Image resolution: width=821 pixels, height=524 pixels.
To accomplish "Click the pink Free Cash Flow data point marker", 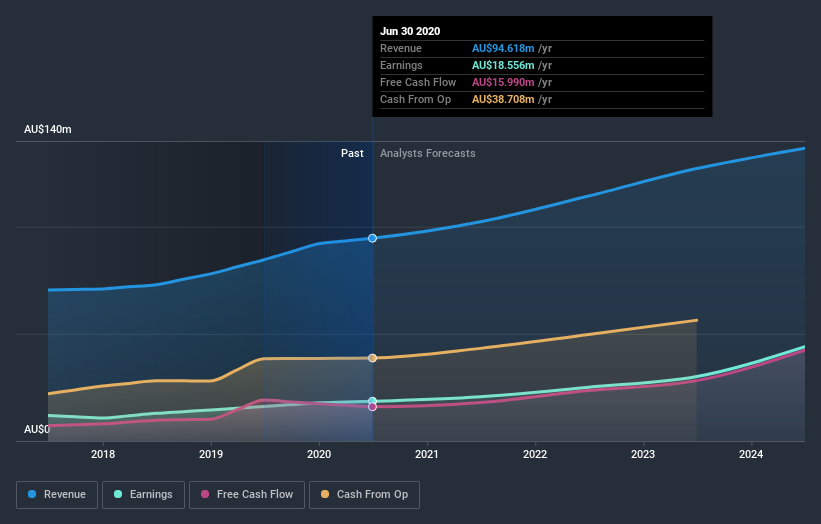I will point(372,407).
